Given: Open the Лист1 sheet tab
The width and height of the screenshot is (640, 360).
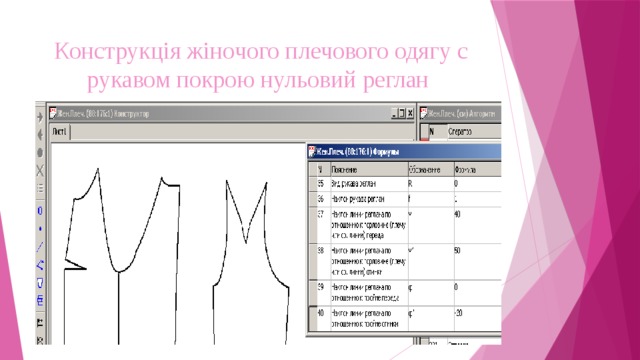Looking at the screenshot, I should pyautogui.click(x=60, y=132).
